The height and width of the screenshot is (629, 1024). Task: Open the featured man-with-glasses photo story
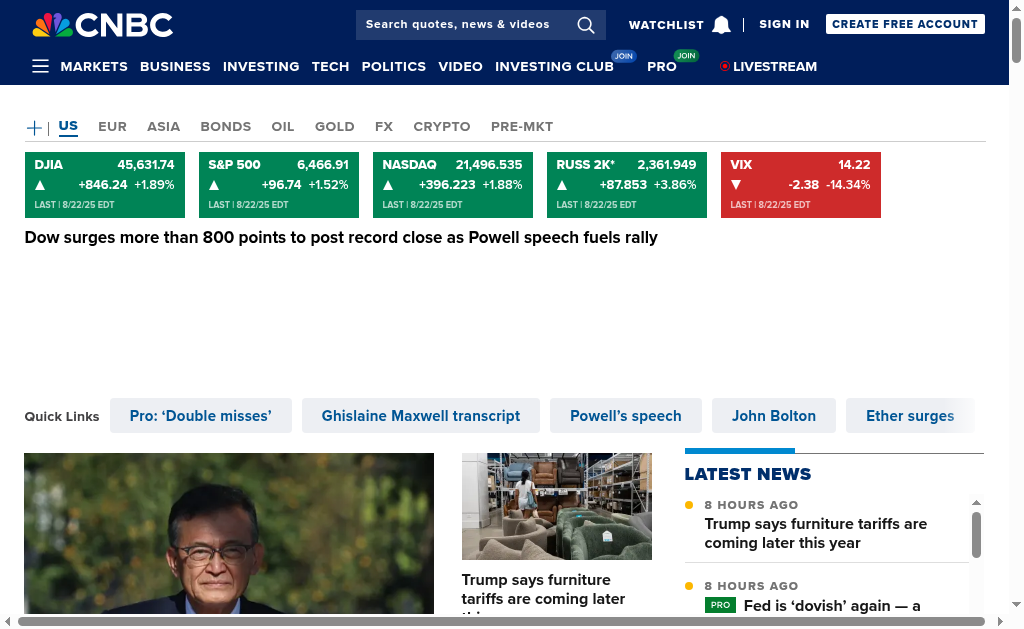229,533
